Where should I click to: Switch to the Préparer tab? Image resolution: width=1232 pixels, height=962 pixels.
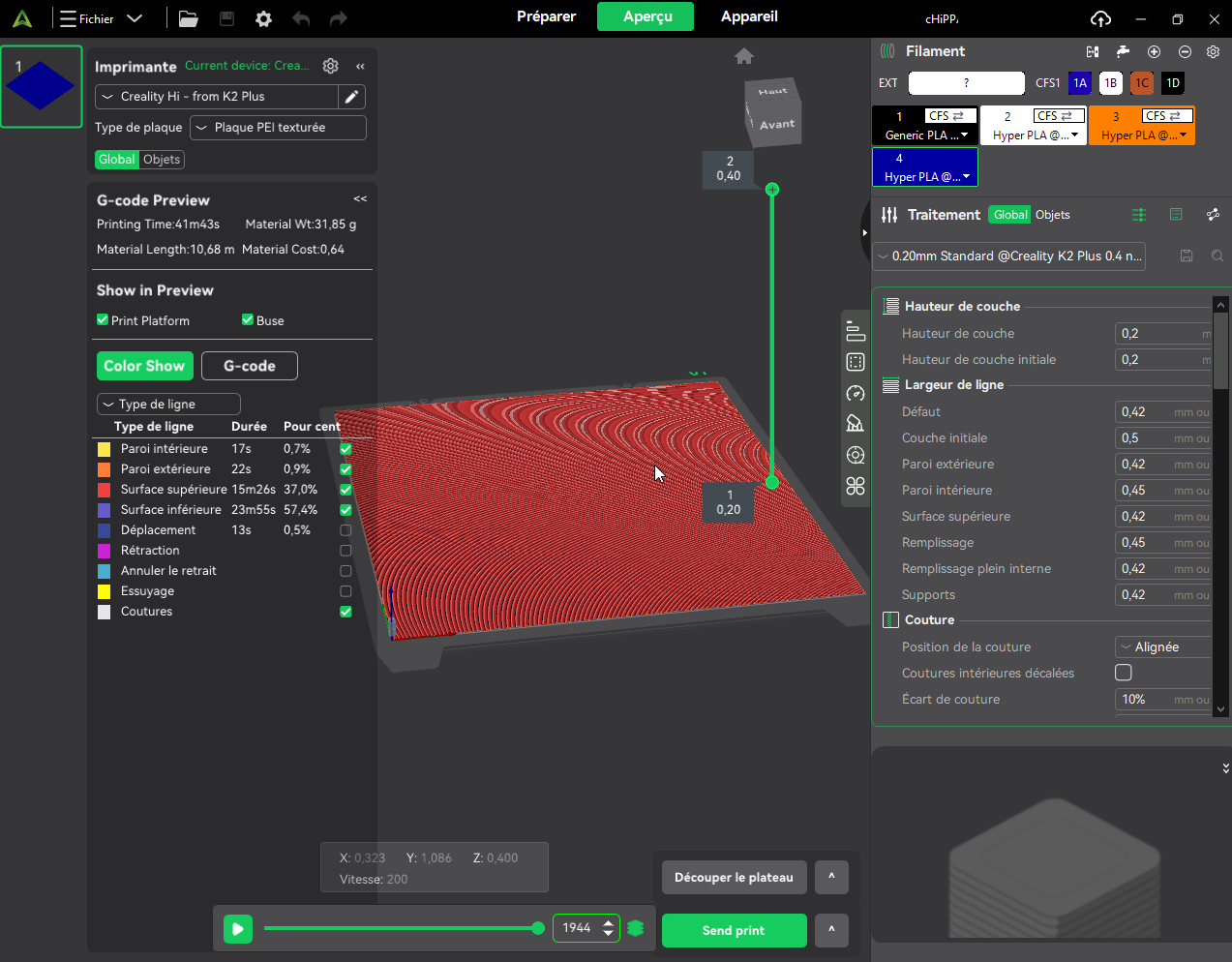point(546,16)
